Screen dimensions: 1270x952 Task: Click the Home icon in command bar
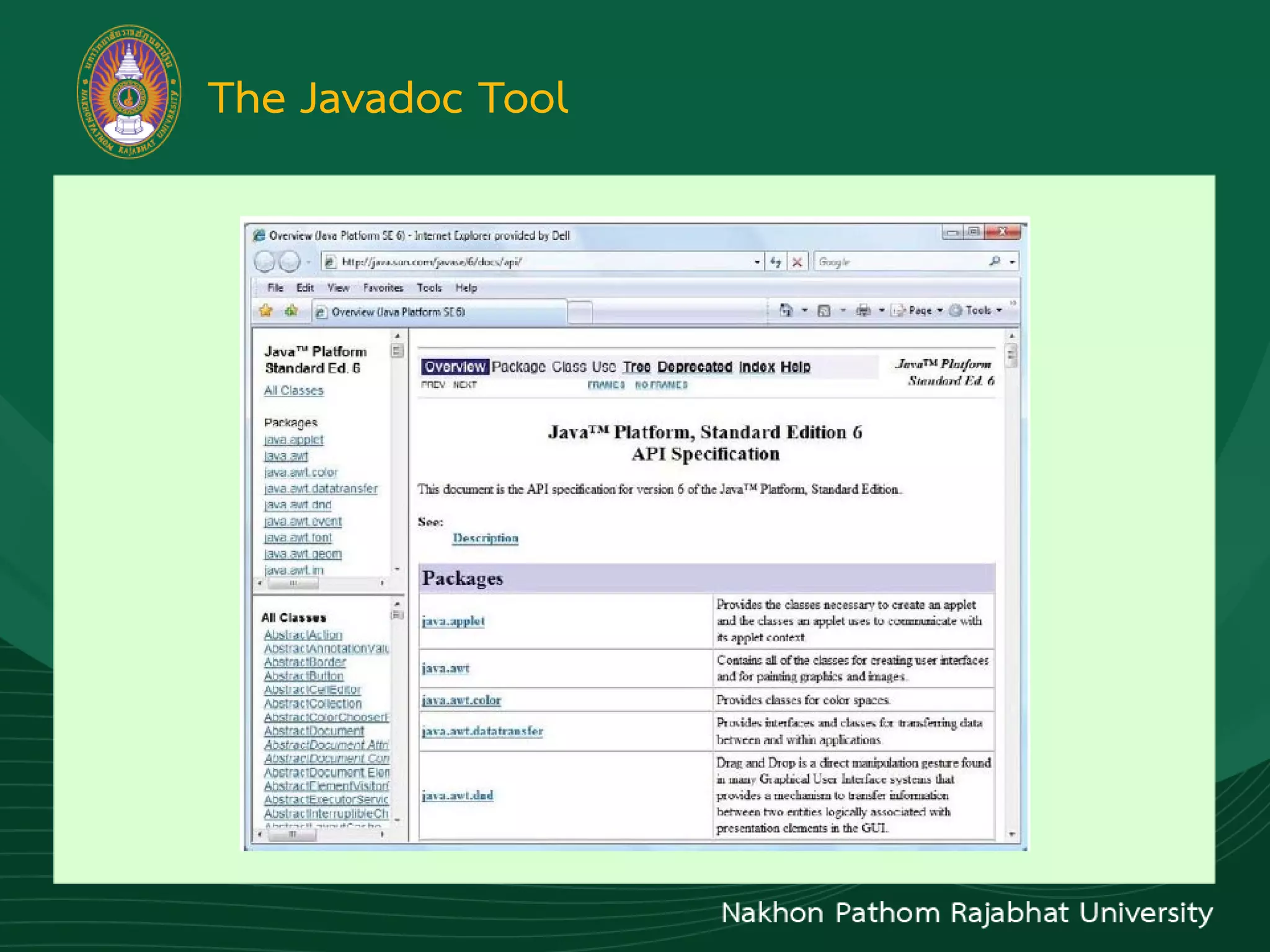786,310
